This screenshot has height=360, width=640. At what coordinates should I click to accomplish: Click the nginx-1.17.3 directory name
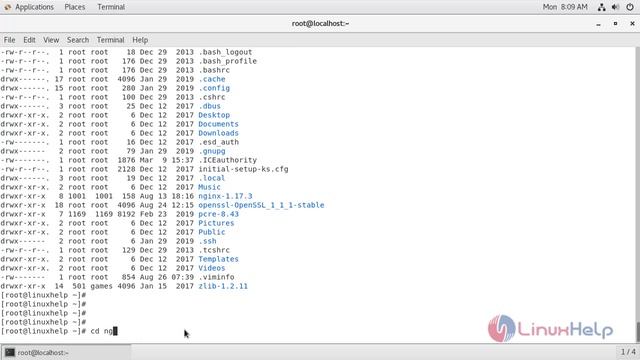click(x=225, y=196)
